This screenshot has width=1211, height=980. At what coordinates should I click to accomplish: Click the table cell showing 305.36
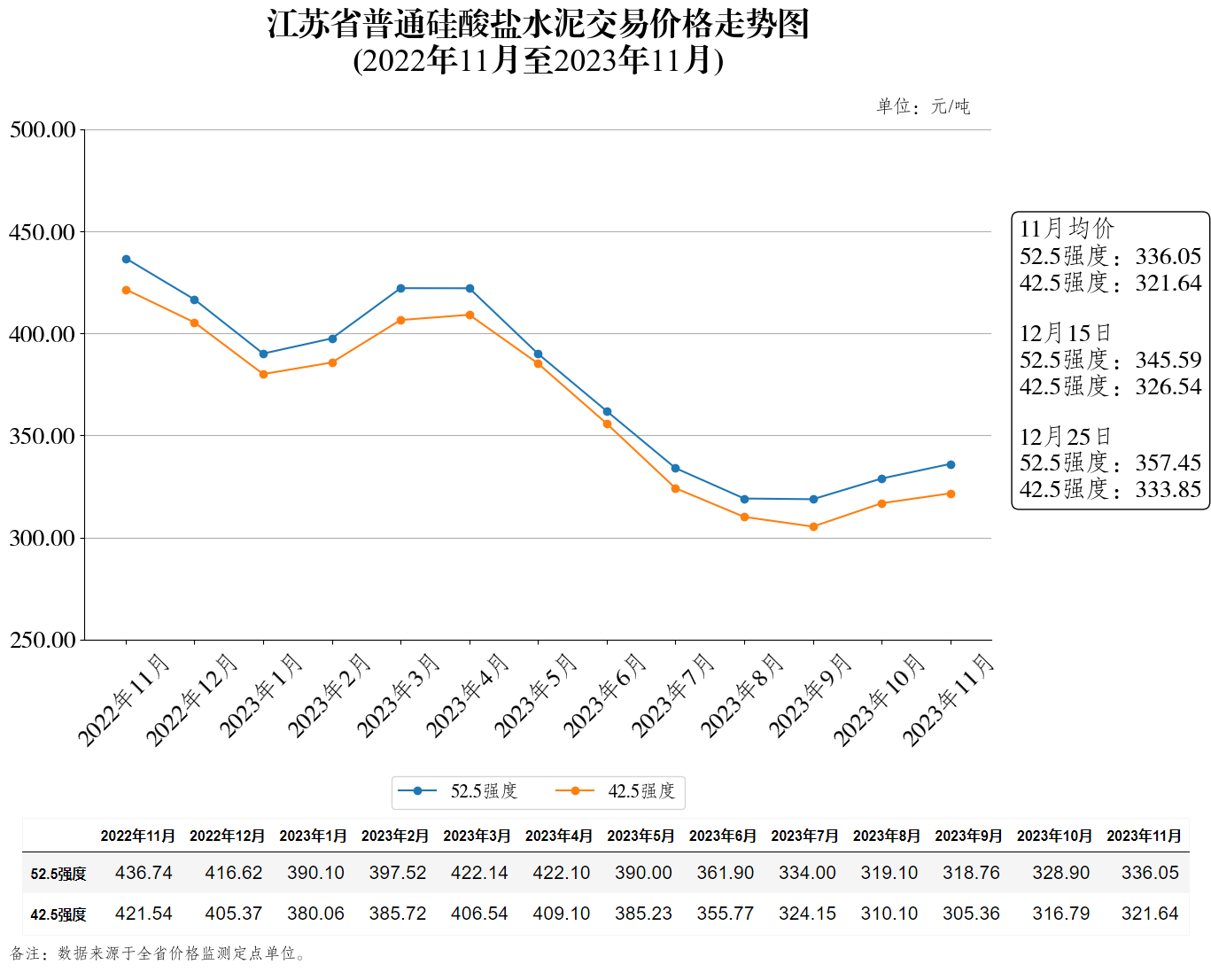click(x=971, y=914)
